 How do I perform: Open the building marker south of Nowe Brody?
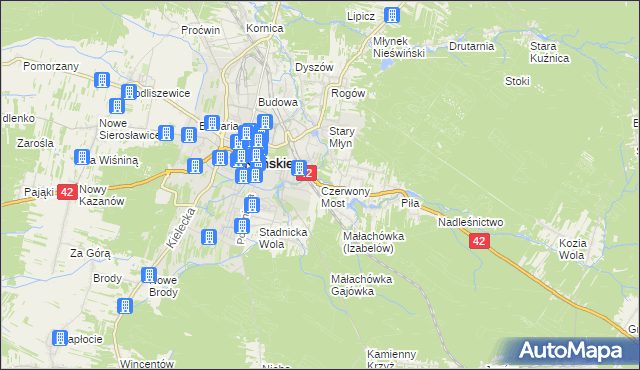pyautogui.click(x=125, y=306)
